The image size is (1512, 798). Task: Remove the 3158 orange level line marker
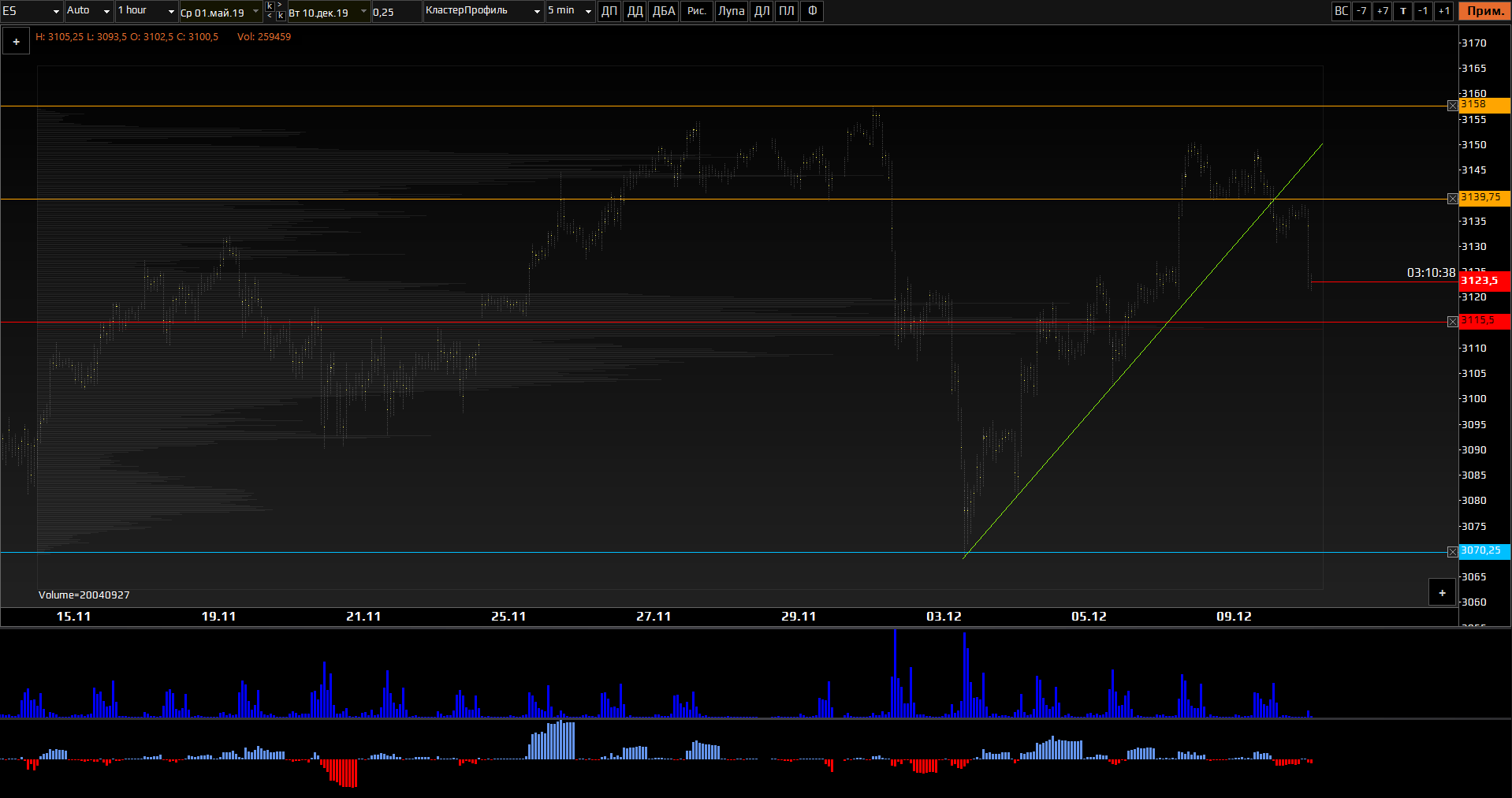[x=1453, y=106]
